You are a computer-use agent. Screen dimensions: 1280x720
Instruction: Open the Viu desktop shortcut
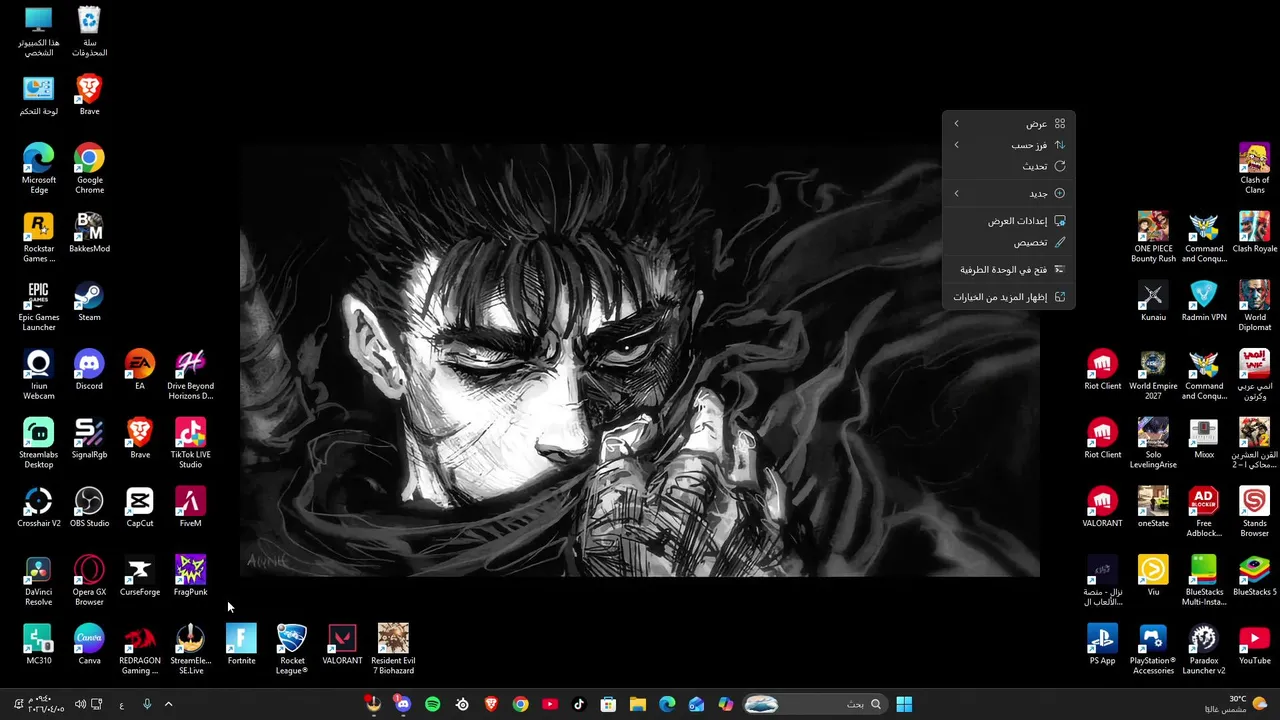click(1153, 576)
